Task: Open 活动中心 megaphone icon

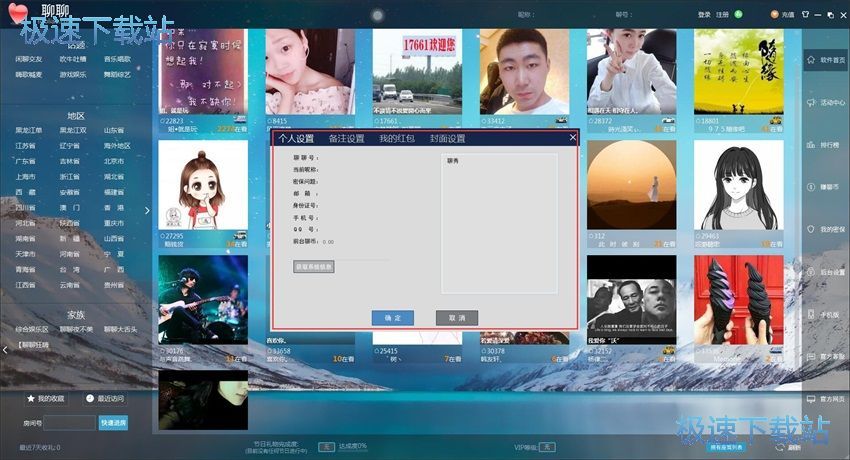Action: 812,102
